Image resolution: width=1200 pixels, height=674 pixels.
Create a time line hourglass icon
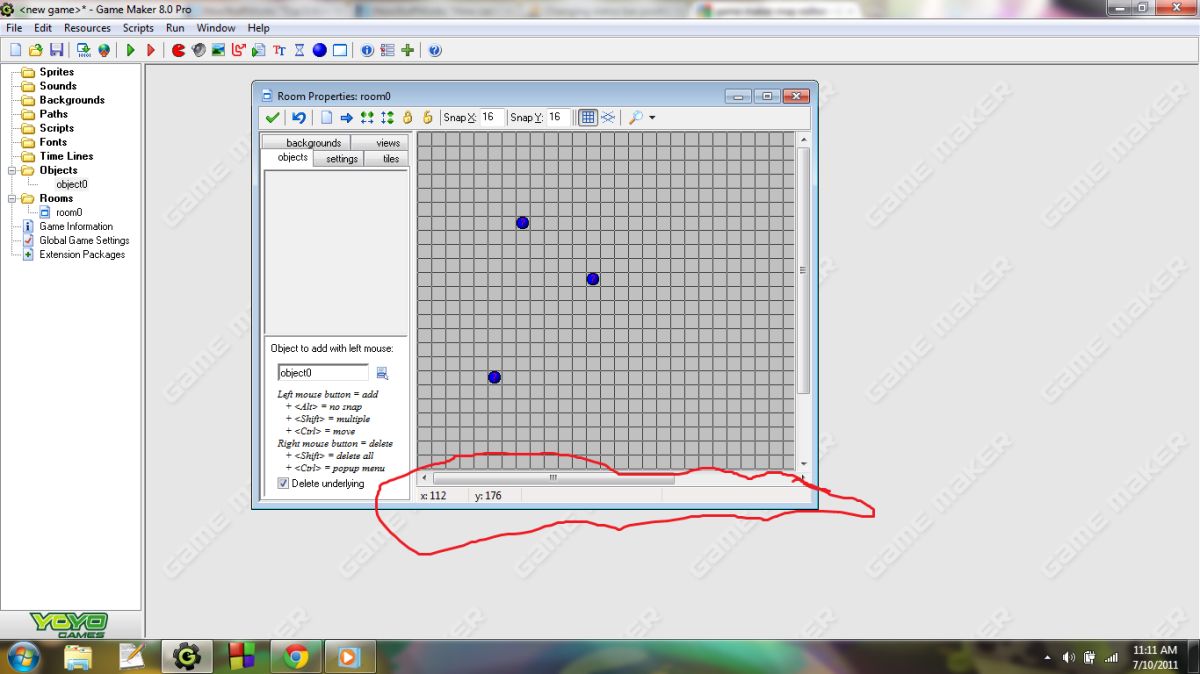pyautogui.click(x=299, y=50)
